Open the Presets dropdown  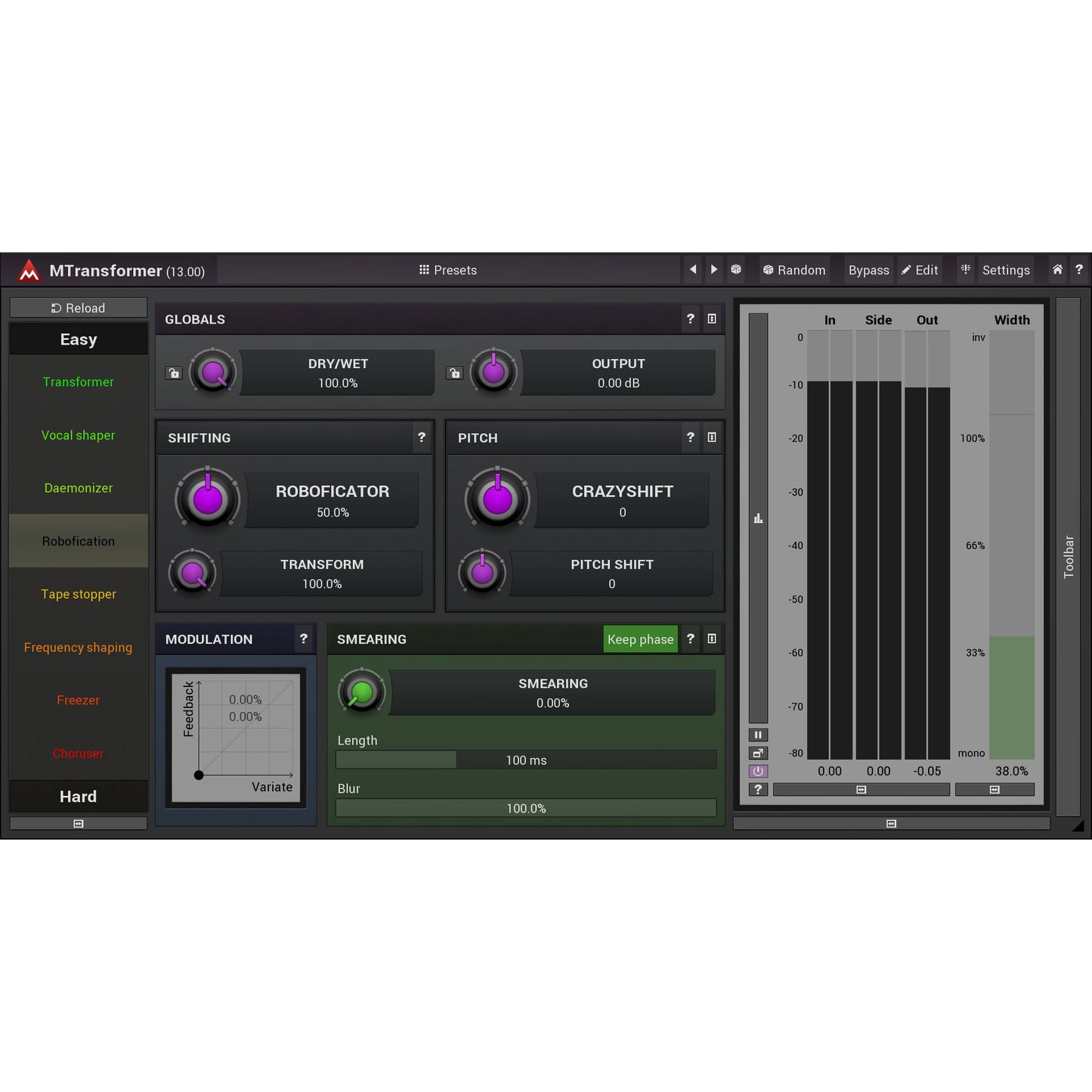(447, 270)
